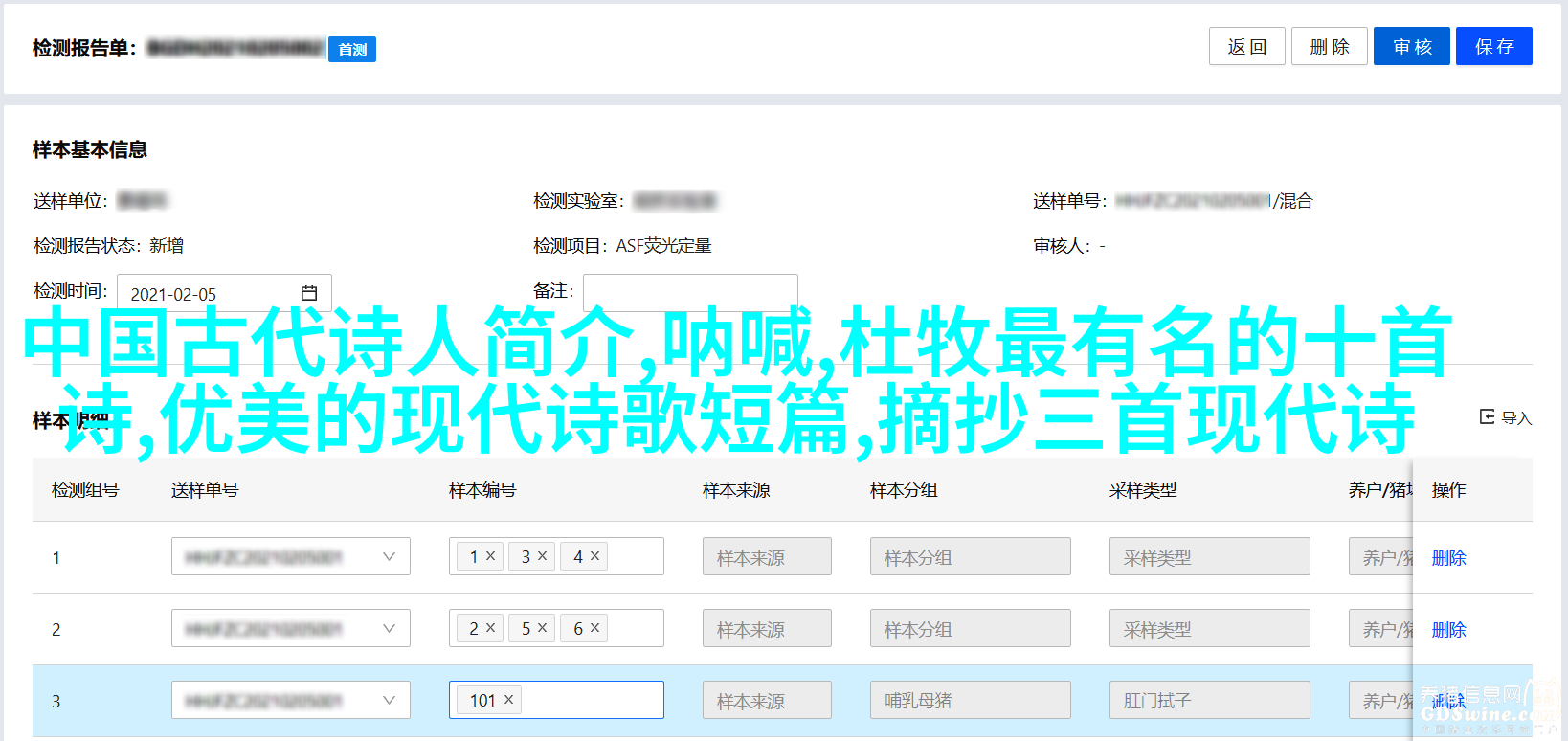1568x741 pixels.
Task: Click 样本来源 field in row 3
Action: coord(767,700)
